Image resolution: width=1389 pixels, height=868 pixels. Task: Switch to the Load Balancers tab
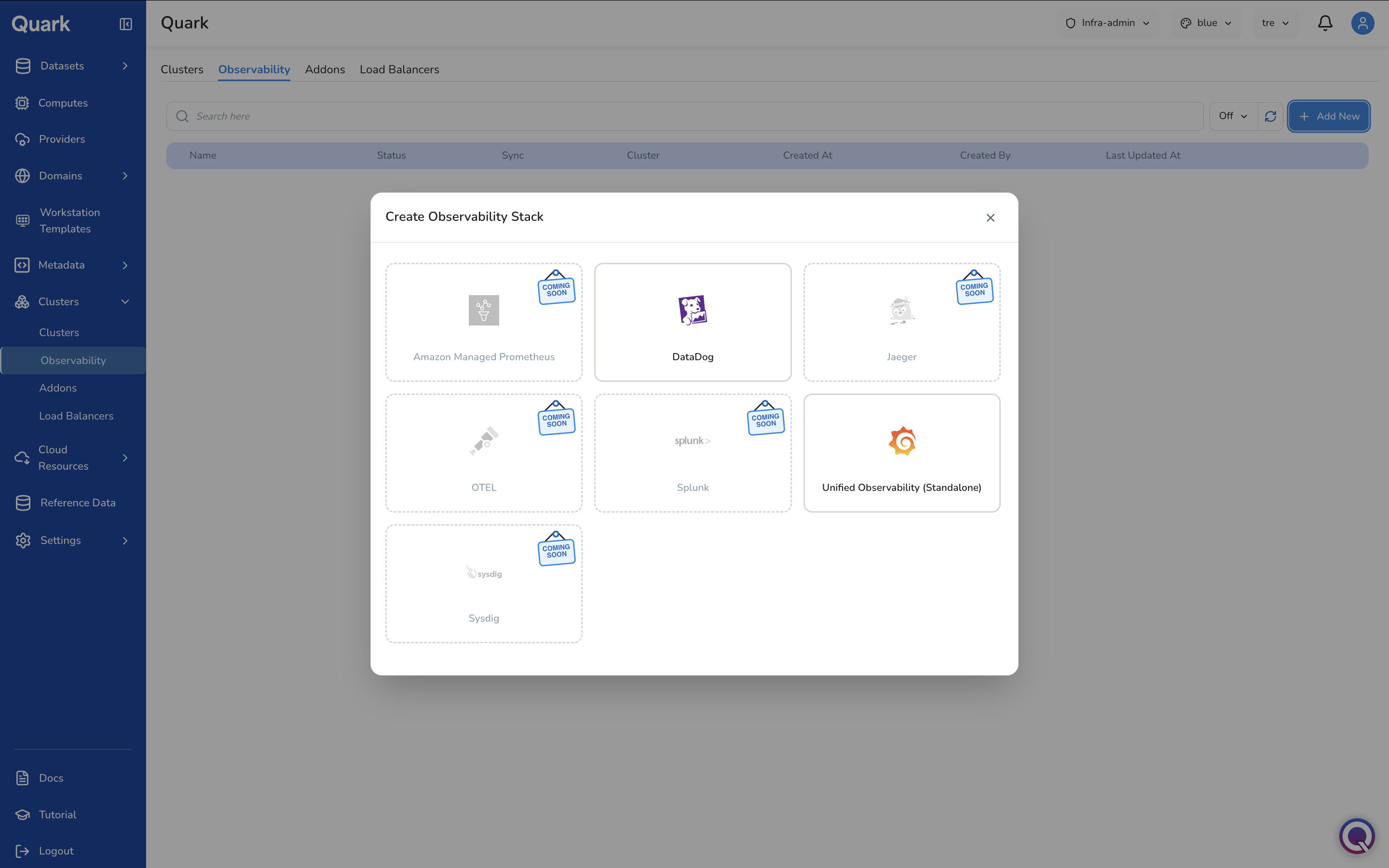pos(399,69)
